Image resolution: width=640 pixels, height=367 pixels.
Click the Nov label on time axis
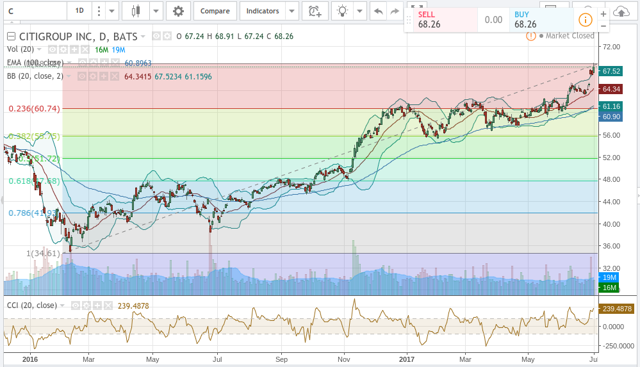point(344,359)
